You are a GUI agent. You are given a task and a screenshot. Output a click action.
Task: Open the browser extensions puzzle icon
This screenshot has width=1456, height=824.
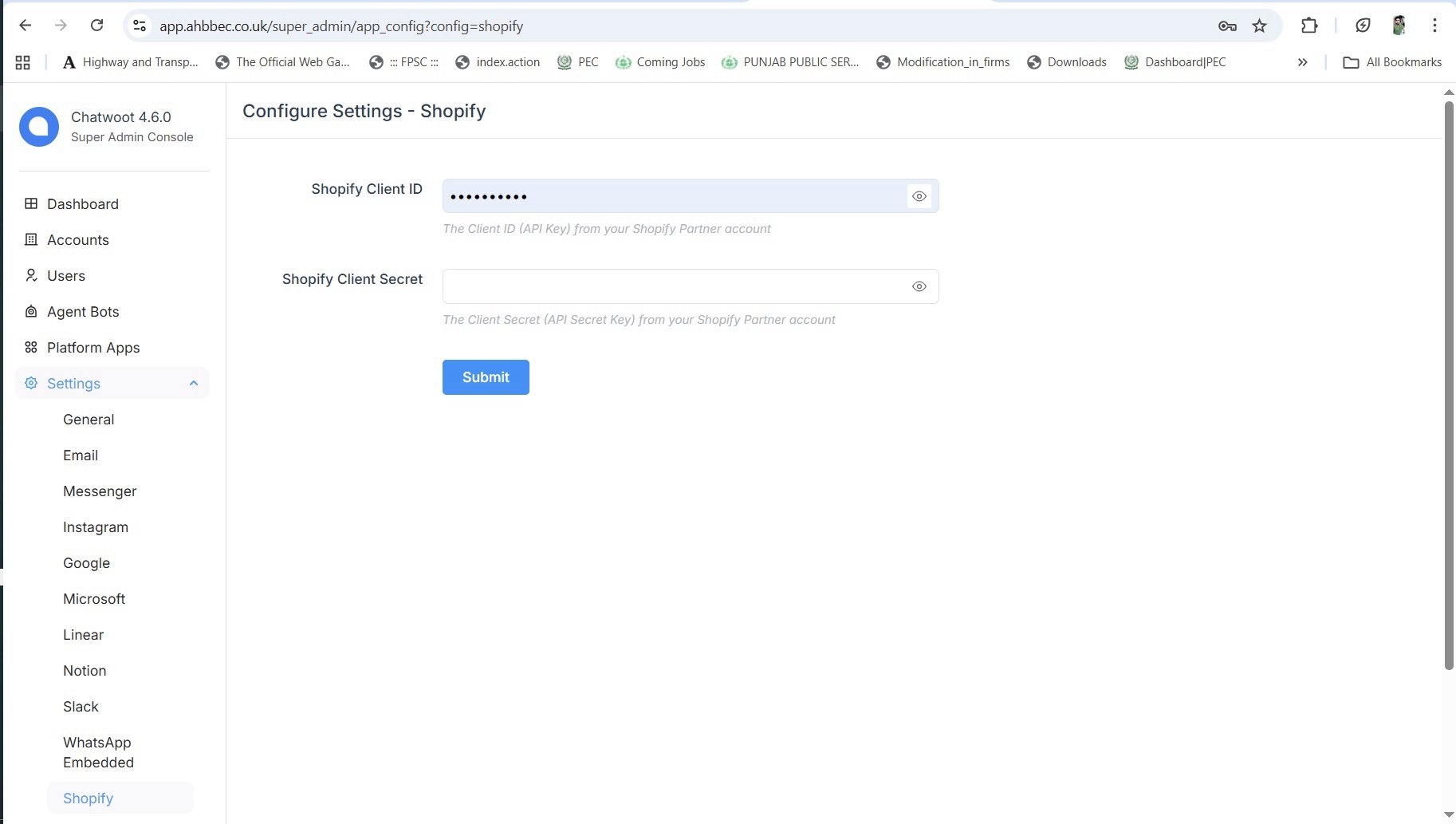click(1308, 26)
